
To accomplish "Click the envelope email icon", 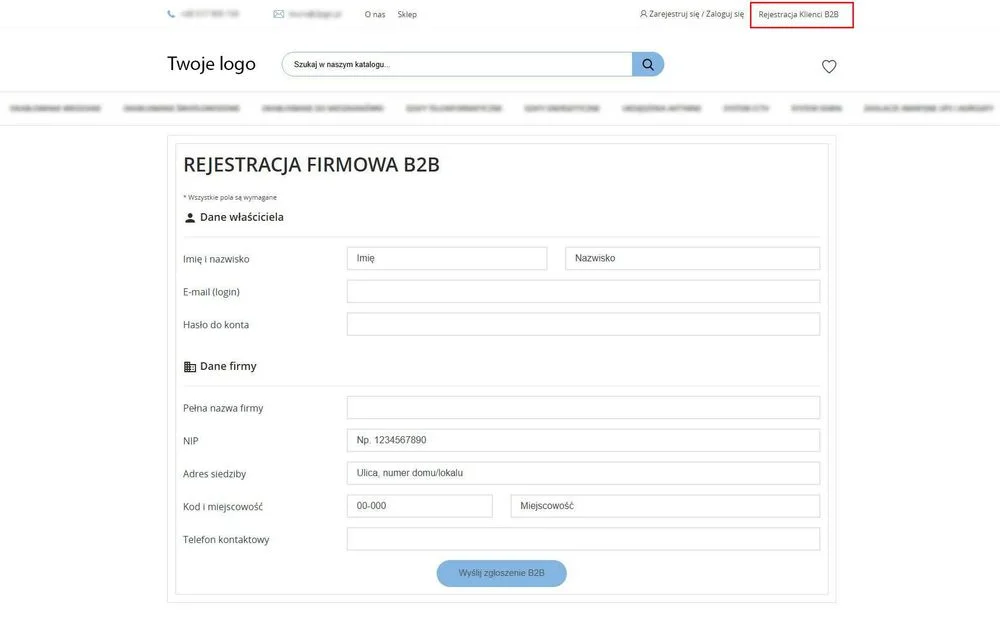I will (x=279, y=14).
